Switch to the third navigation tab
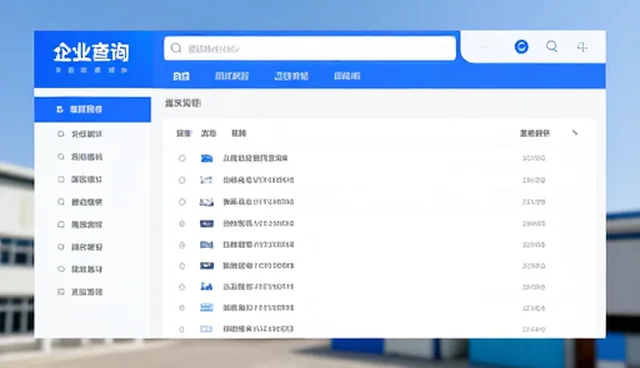Viewport: 640px width, 368px height. point(291,76)
